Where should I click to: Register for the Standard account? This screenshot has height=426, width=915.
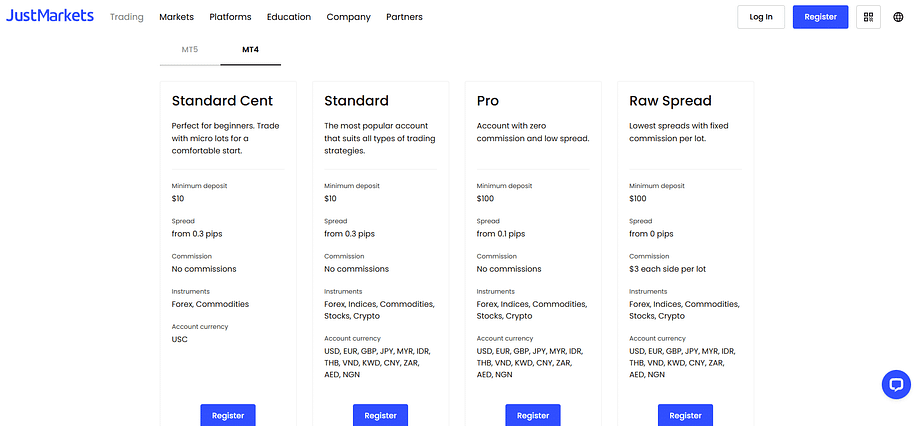[380, 415]
